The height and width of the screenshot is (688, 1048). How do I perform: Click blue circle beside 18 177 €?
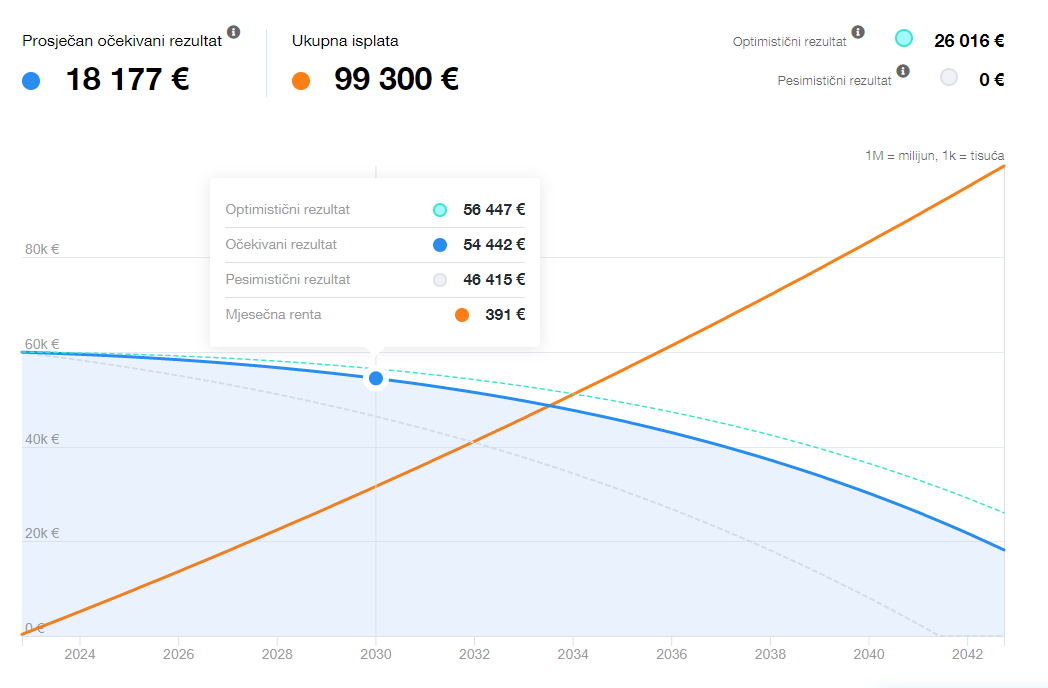31,82
